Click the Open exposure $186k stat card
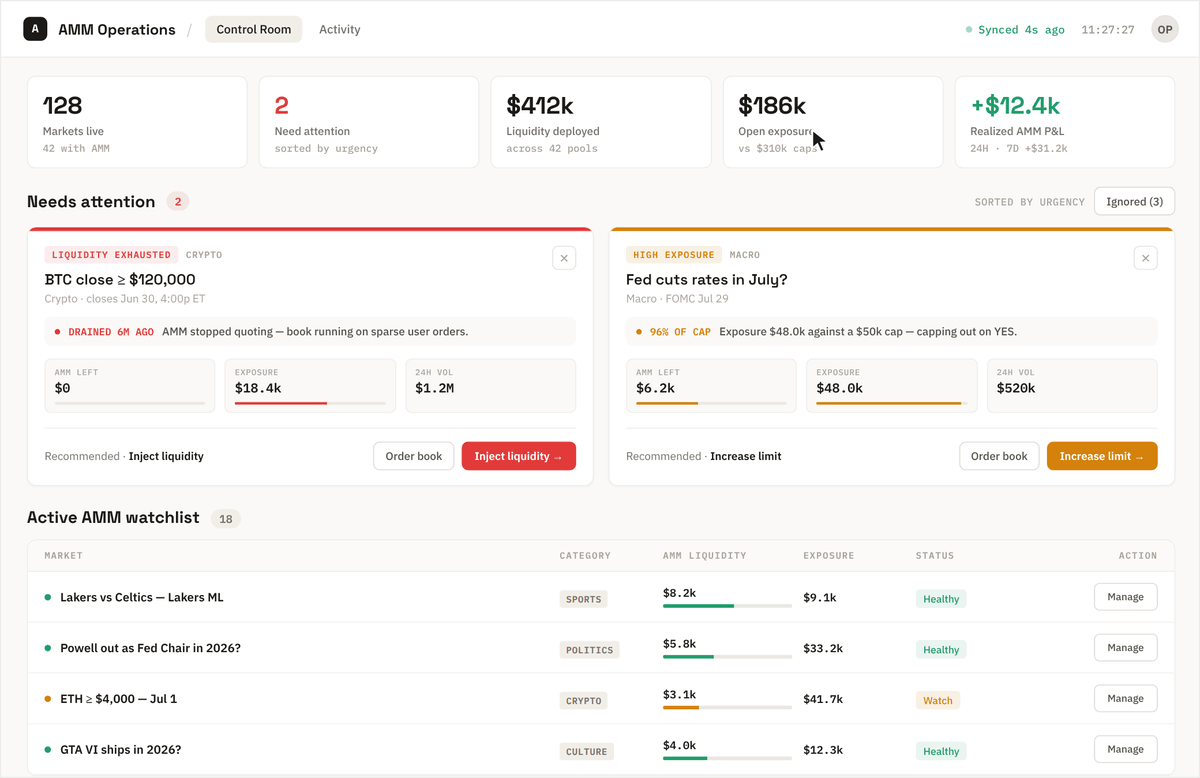Image resolution: width=1200 pixels, height=778 pixels. 833,122
